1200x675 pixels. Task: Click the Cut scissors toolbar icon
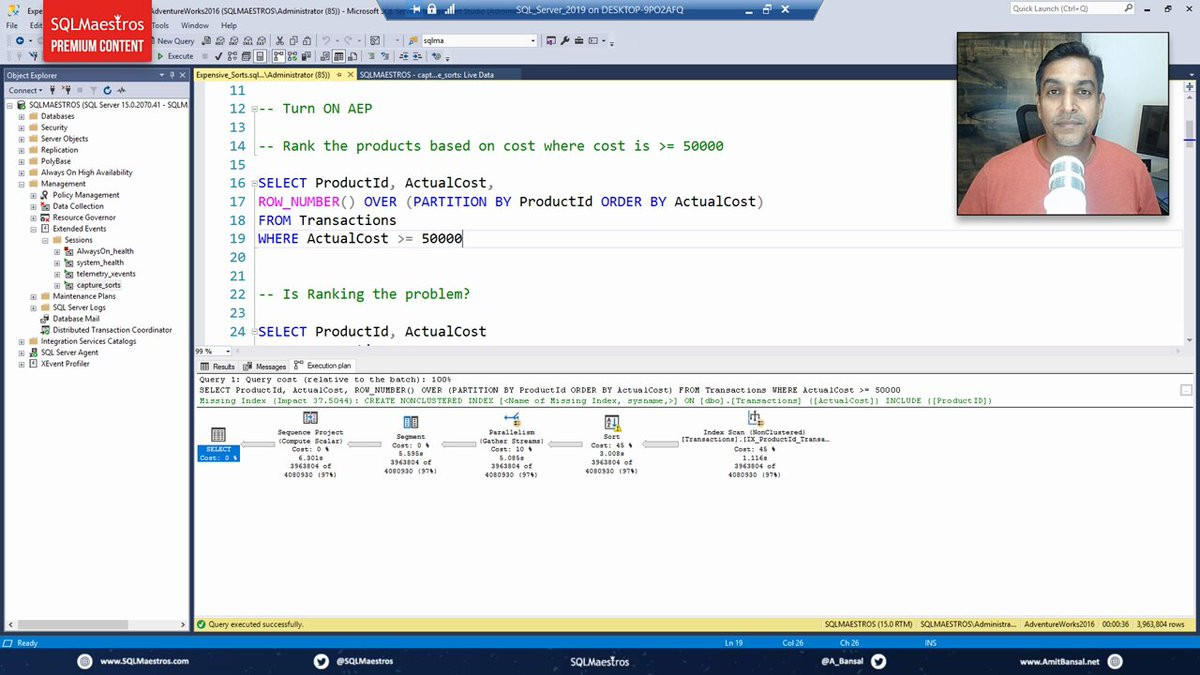280,41
